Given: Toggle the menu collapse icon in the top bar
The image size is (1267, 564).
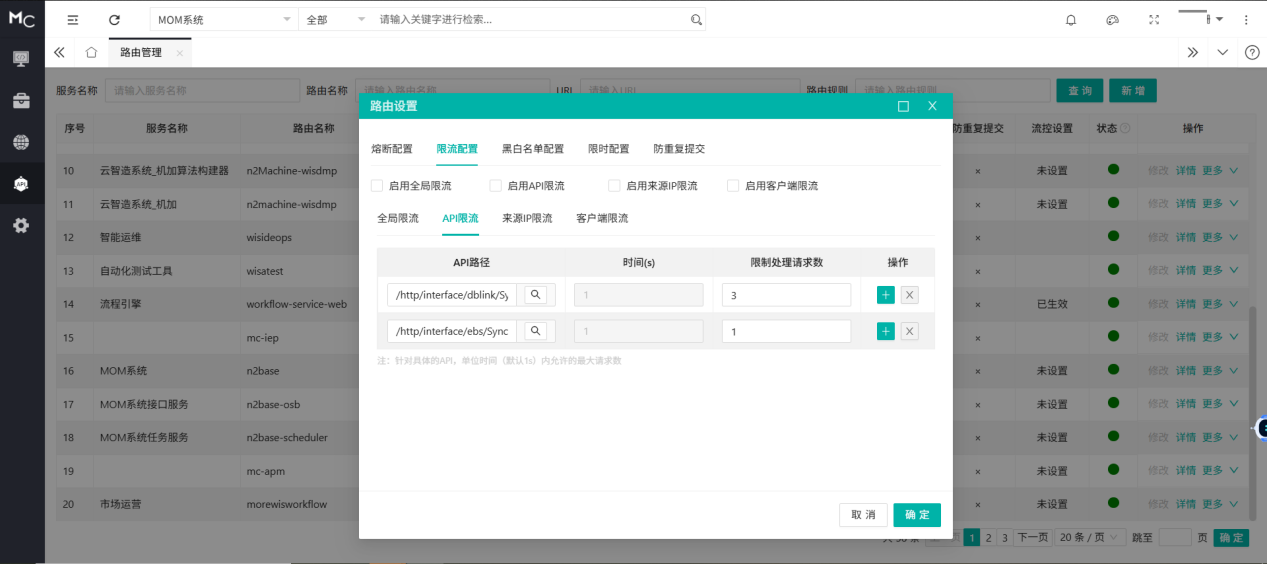Looking at the screenshot, I should pyautogui.click(x=73, y=20).
